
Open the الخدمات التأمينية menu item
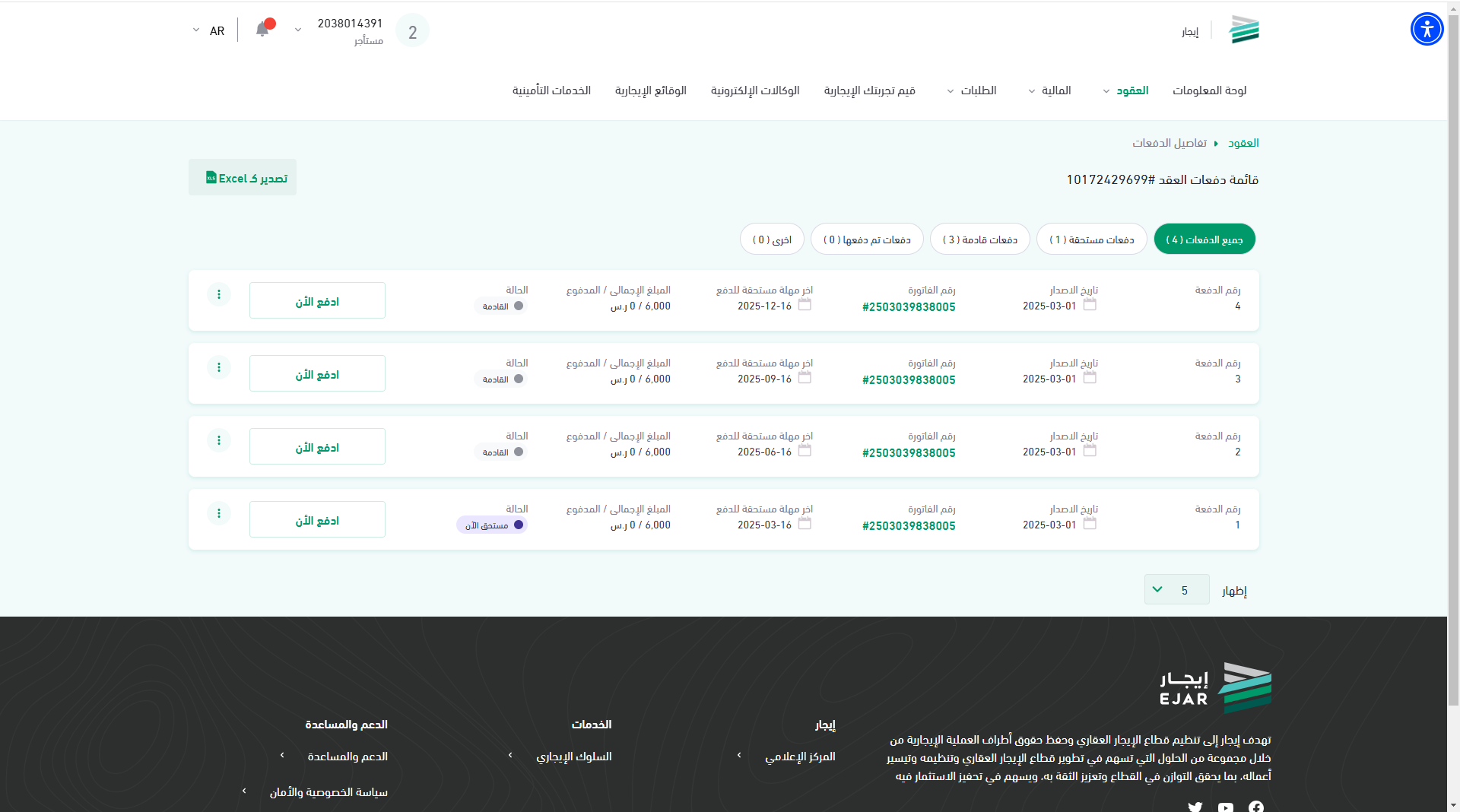[x=551, y=90]
